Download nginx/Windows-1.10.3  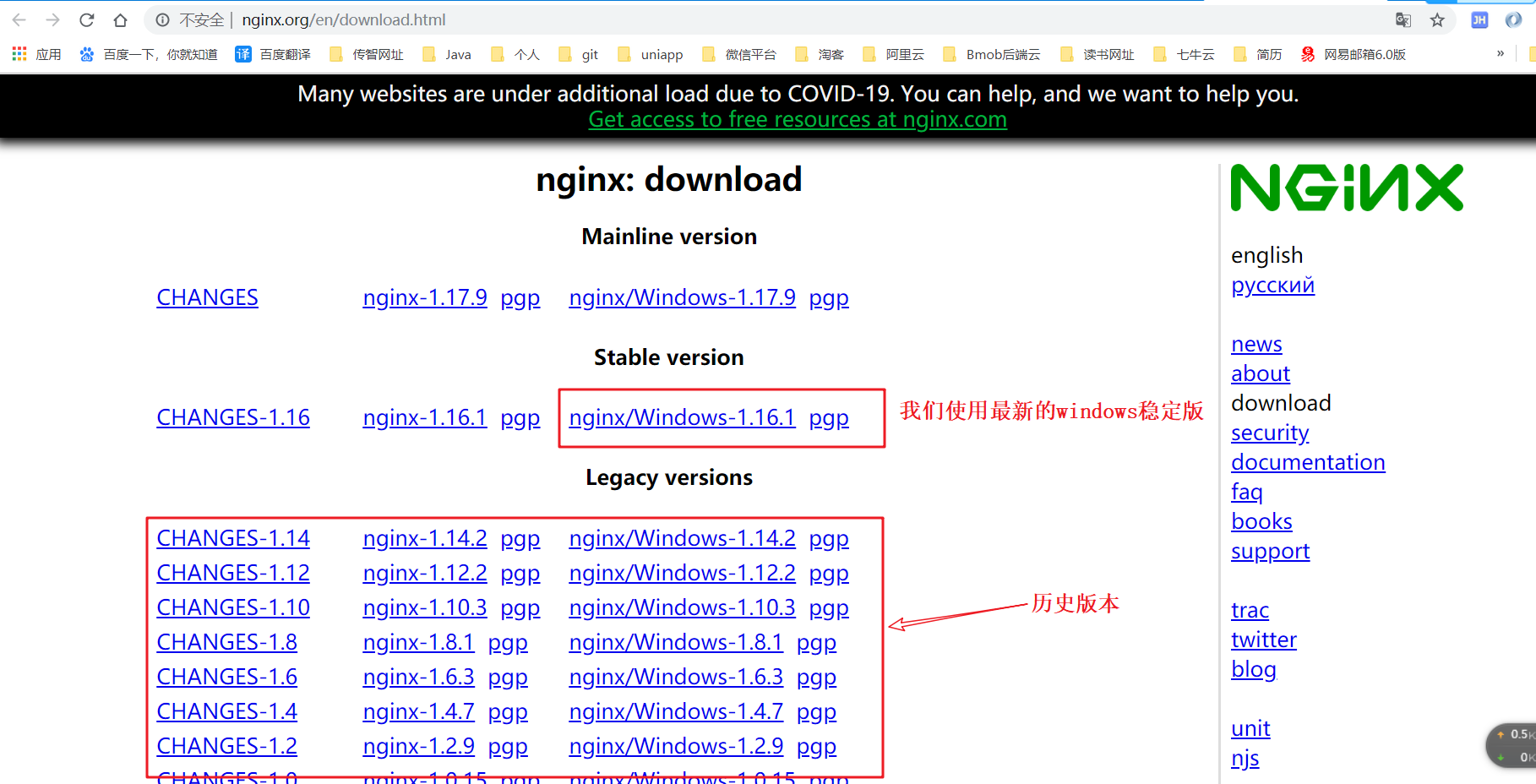tap(682, 607)
